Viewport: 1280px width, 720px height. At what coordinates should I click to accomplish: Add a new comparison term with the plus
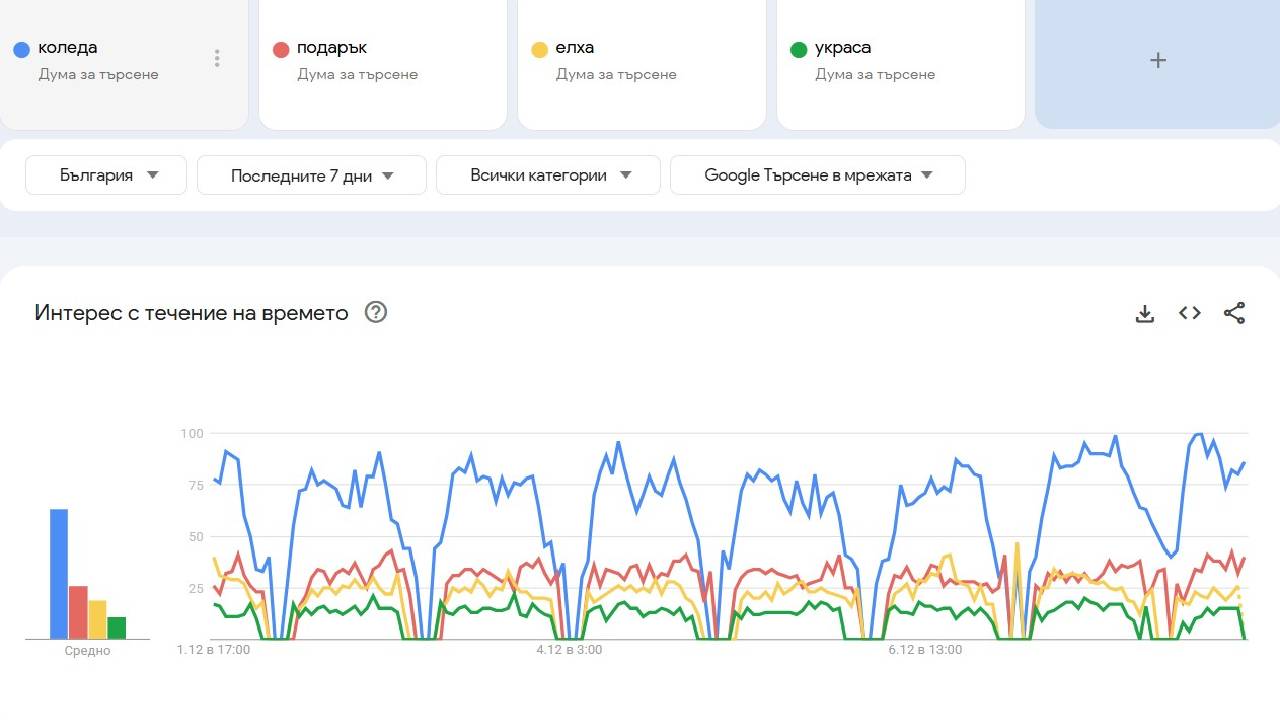(x=1157, y=60)
